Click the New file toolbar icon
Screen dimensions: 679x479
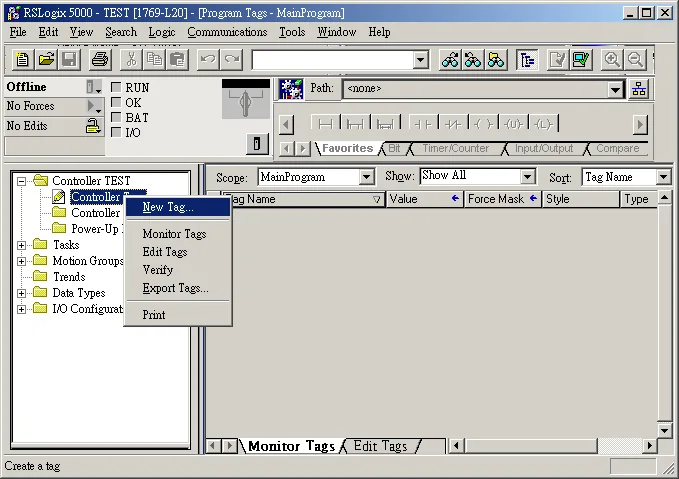(x=22, y=59)
